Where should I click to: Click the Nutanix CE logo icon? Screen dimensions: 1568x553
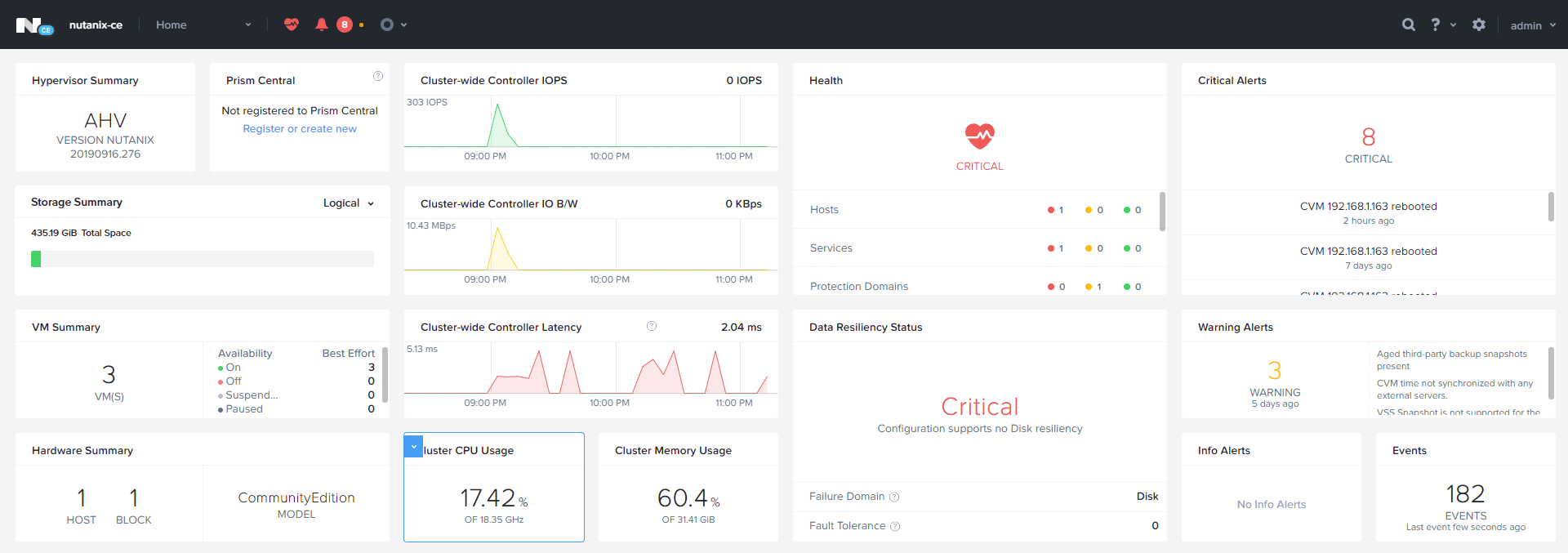(34, 25)
